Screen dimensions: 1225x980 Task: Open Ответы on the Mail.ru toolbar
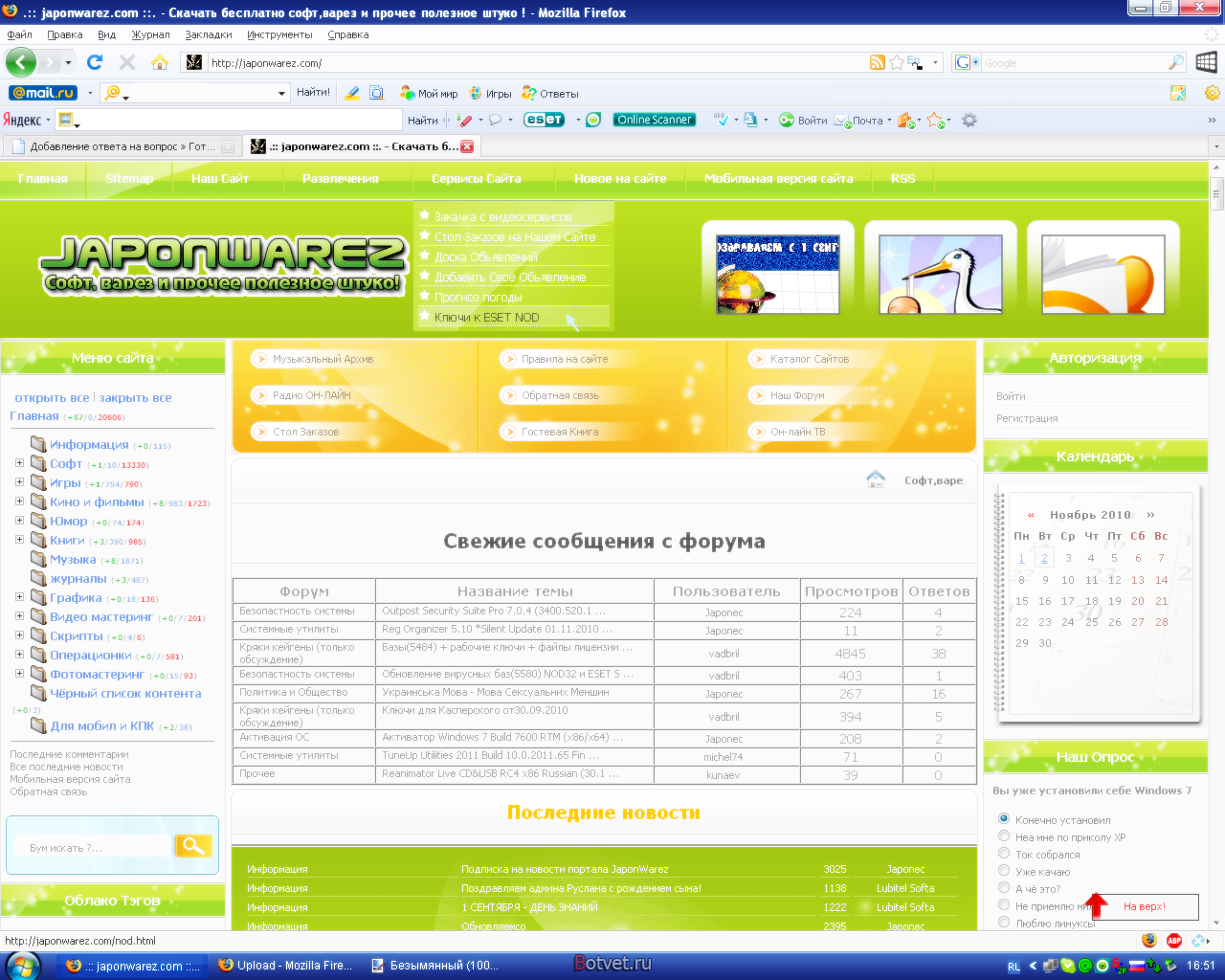pyautogui.click(x=550, y=94)
